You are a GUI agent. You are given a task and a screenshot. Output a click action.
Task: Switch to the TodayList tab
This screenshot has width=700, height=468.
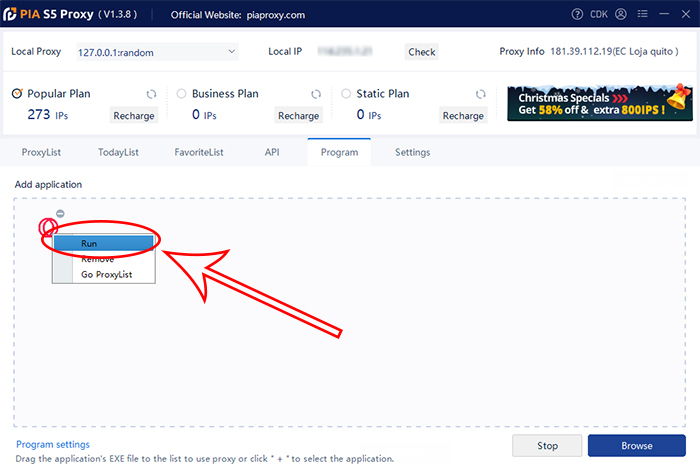[x=118, y=152]
